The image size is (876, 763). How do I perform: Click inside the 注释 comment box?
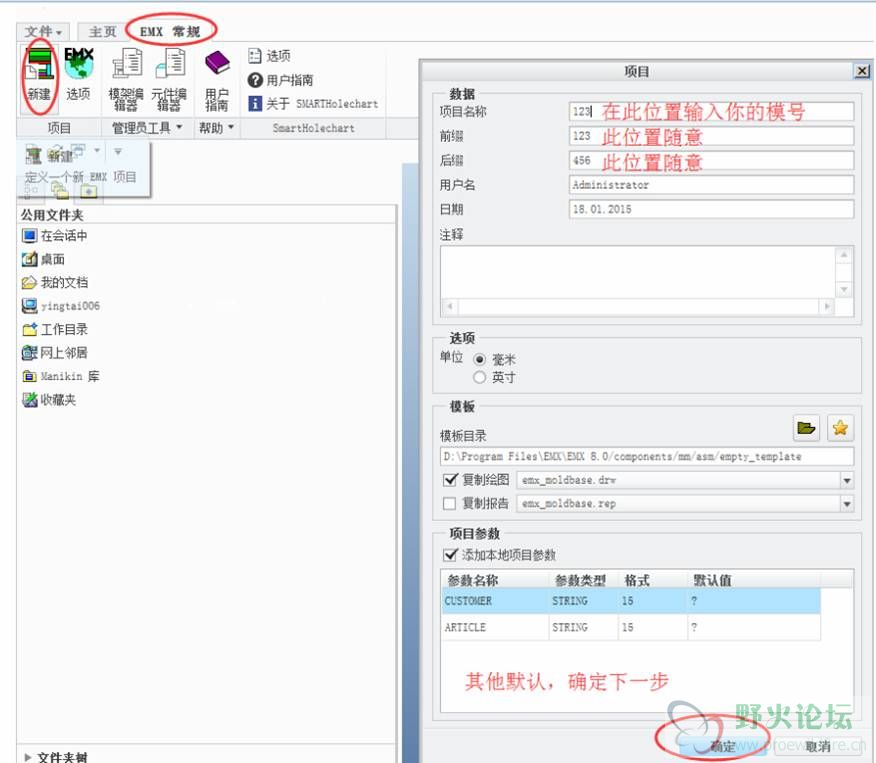coord(637,272)
